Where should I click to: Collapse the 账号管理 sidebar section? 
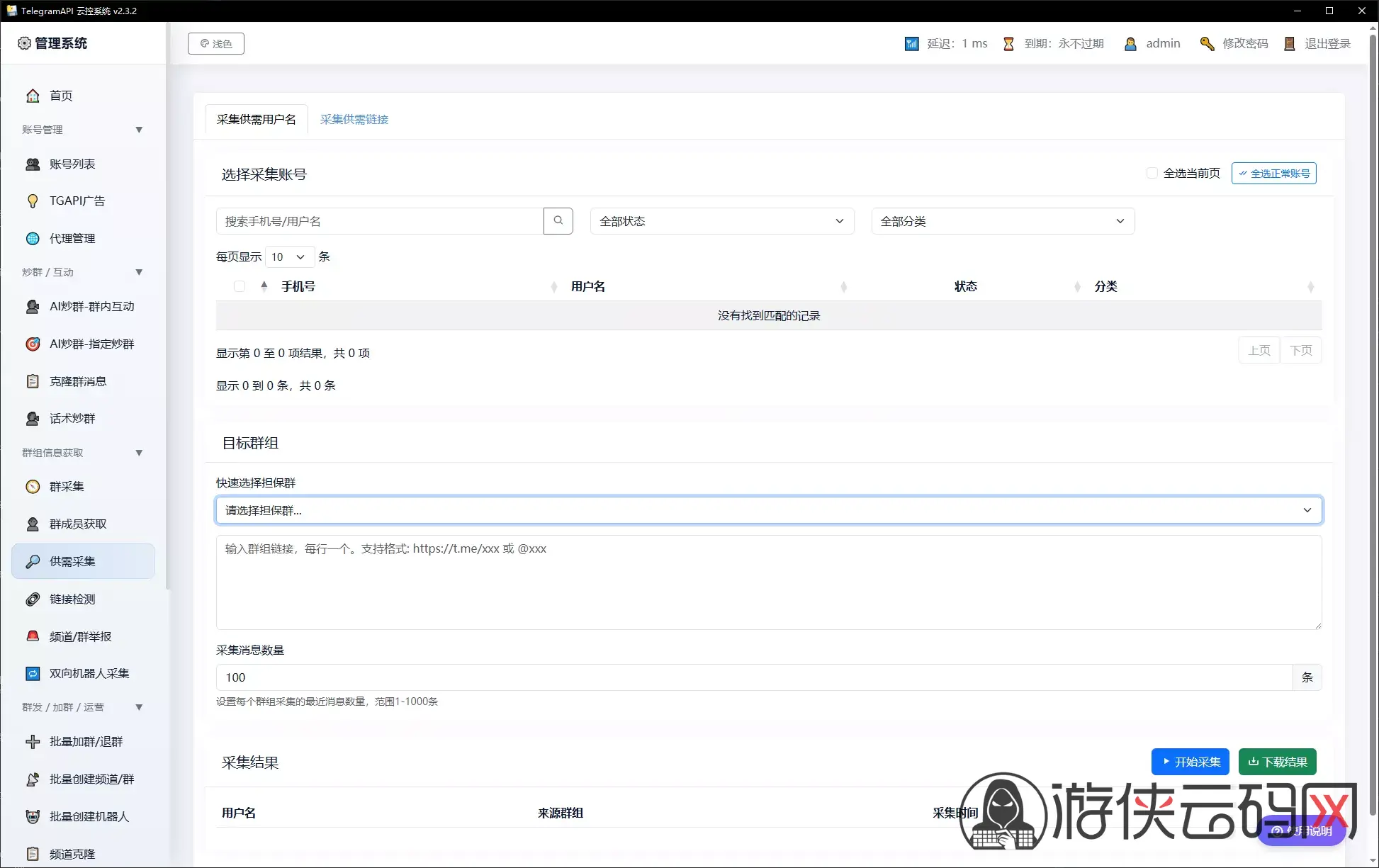[139, 130]
